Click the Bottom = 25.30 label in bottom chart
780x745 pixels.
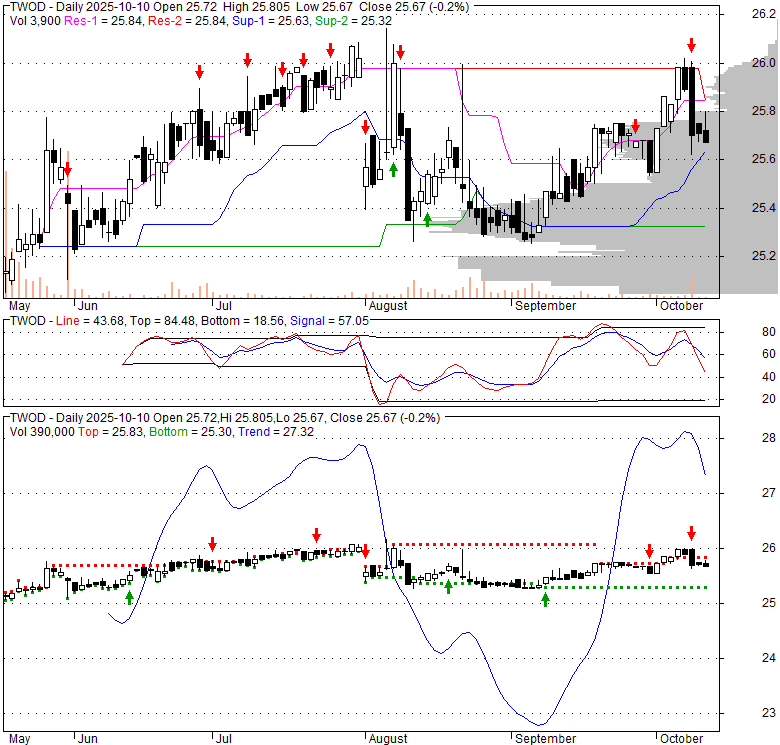(191, 432)
